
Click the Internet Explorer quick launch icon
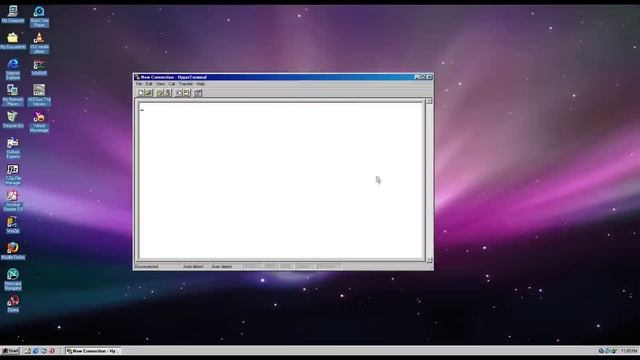[36, 351]
